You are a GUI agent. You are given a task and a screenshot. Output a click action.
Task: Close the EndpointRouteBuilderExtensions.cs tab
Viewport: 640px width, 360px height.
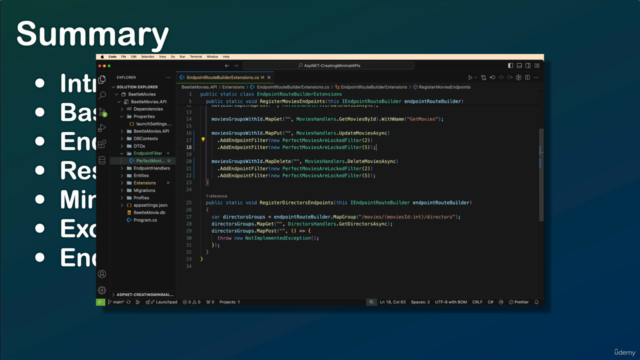click(x=269, y=77)
